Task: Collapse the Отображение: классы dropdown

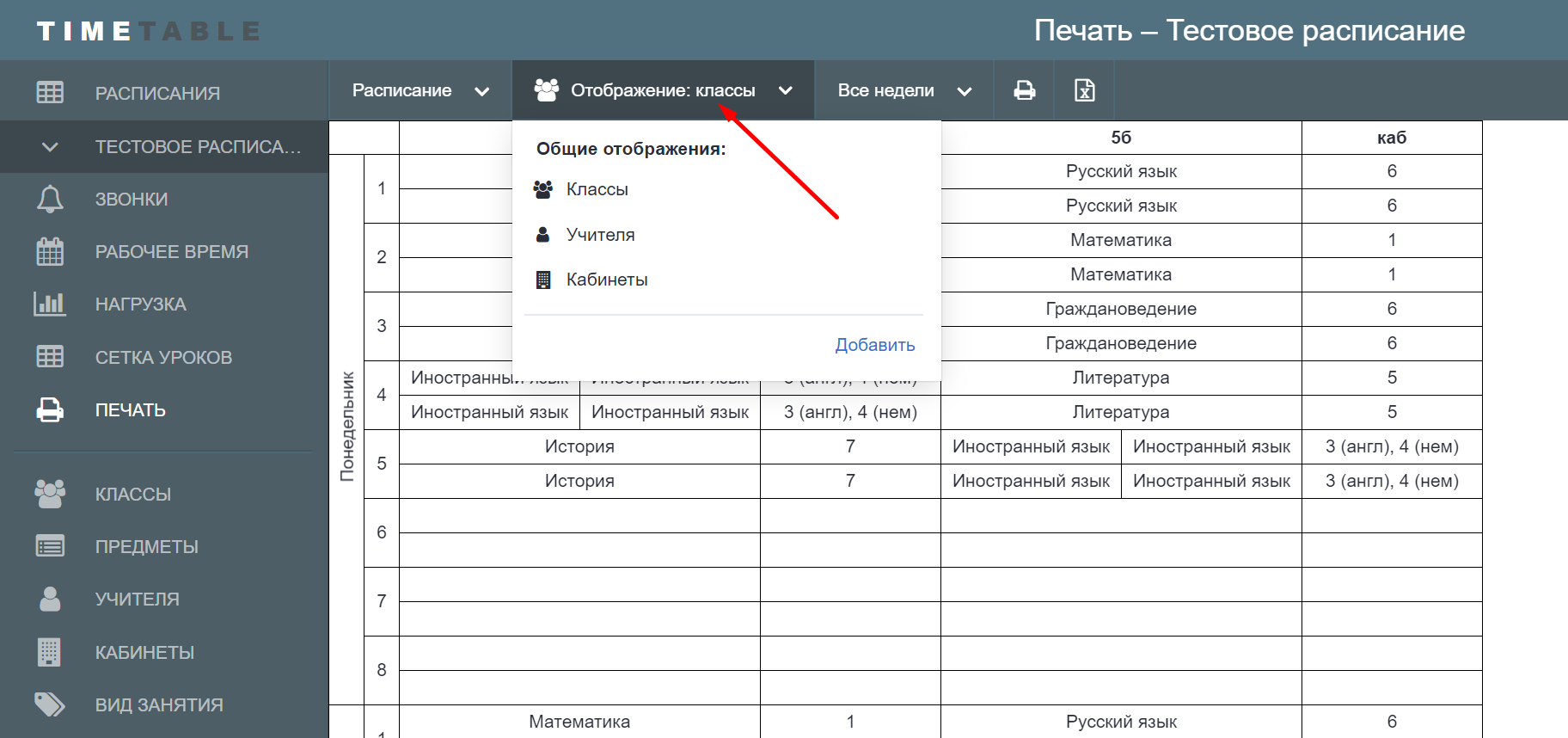Action: pos(663,90)
